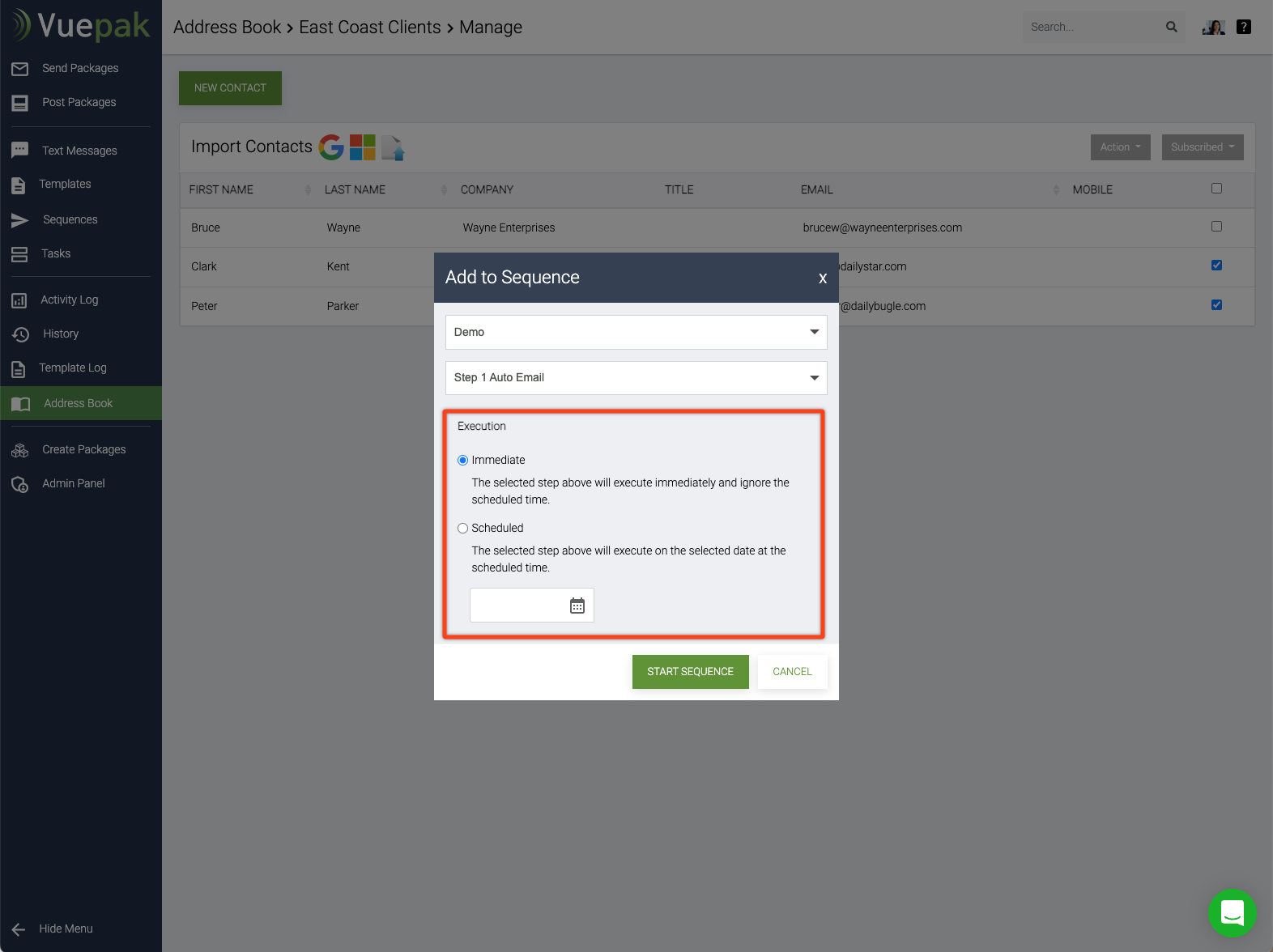Click the Post Packages icon in sidebar

[x=20, y=103]
